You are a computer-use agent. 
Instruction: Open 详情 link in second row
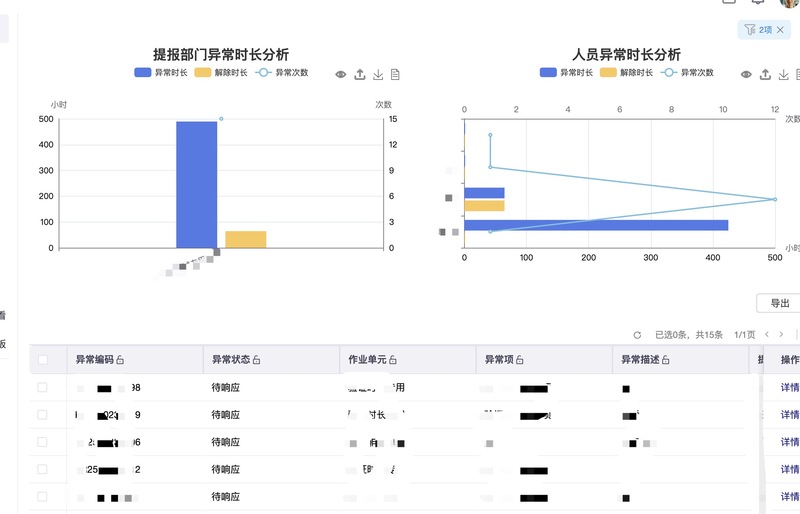pos(790,414)
